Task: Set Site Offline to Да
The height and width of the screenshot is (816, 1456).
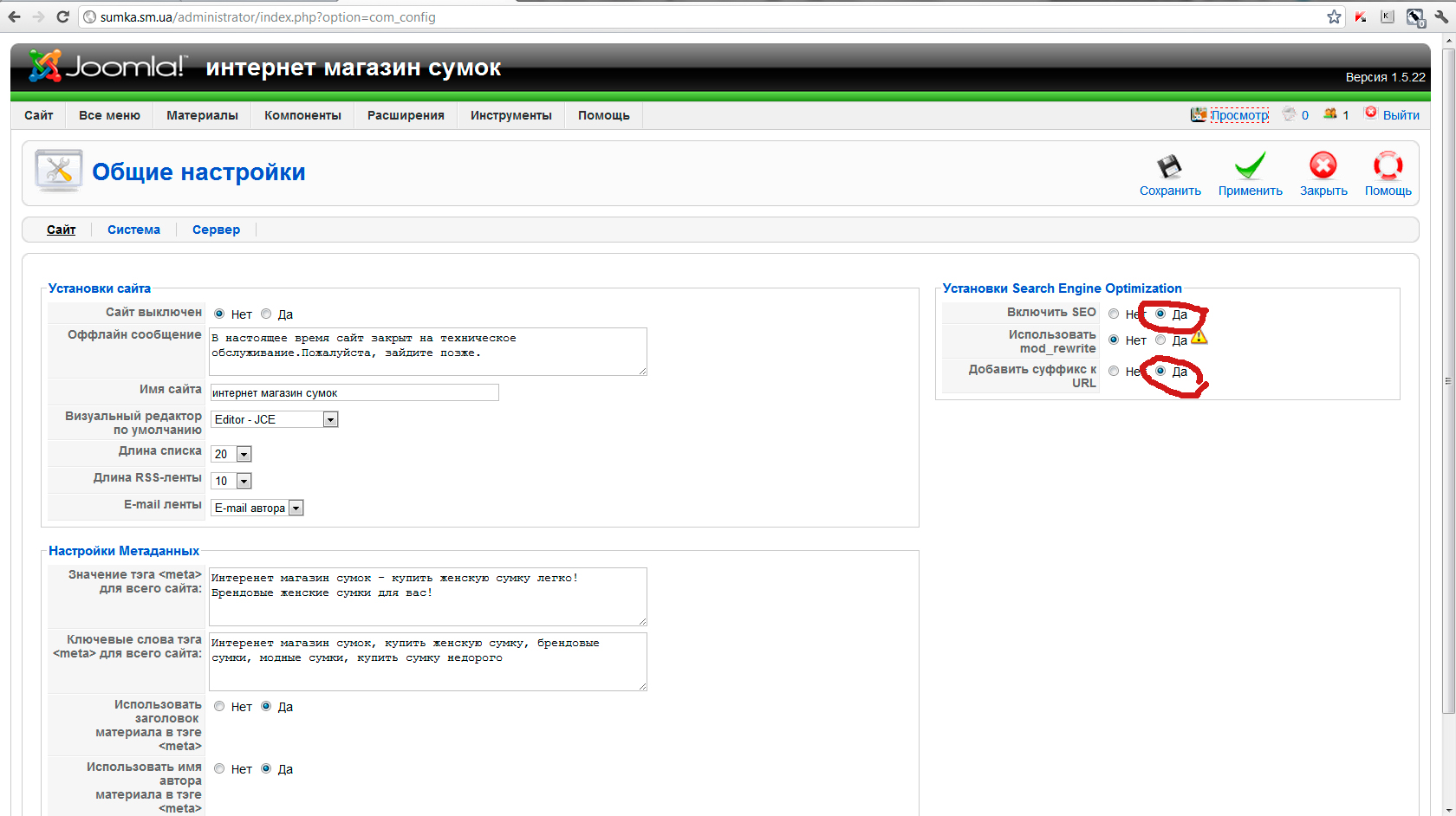Action: (267, 314)
